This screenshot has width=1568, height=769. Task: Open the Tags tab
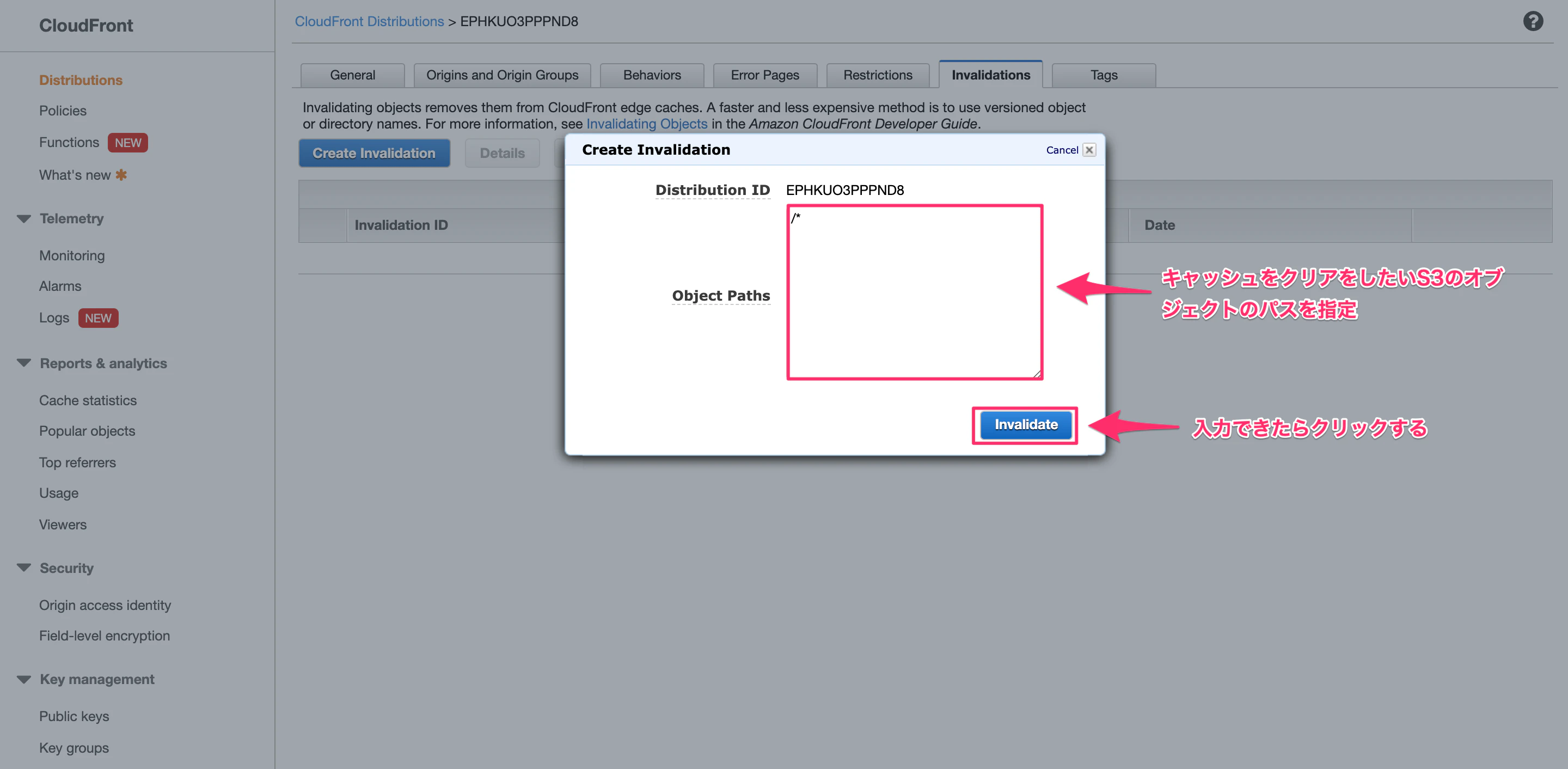coord(1104,75)
